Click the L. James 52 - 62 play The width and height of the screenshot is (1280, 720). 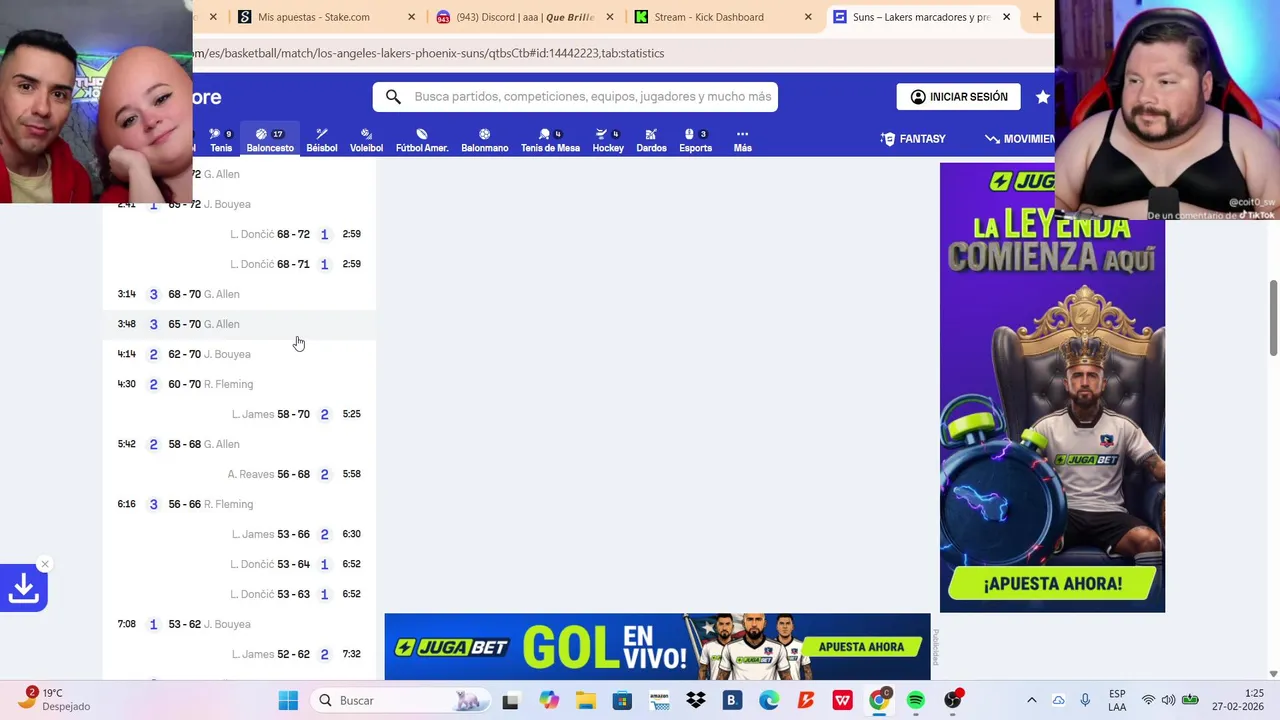(x=239, y=654)
